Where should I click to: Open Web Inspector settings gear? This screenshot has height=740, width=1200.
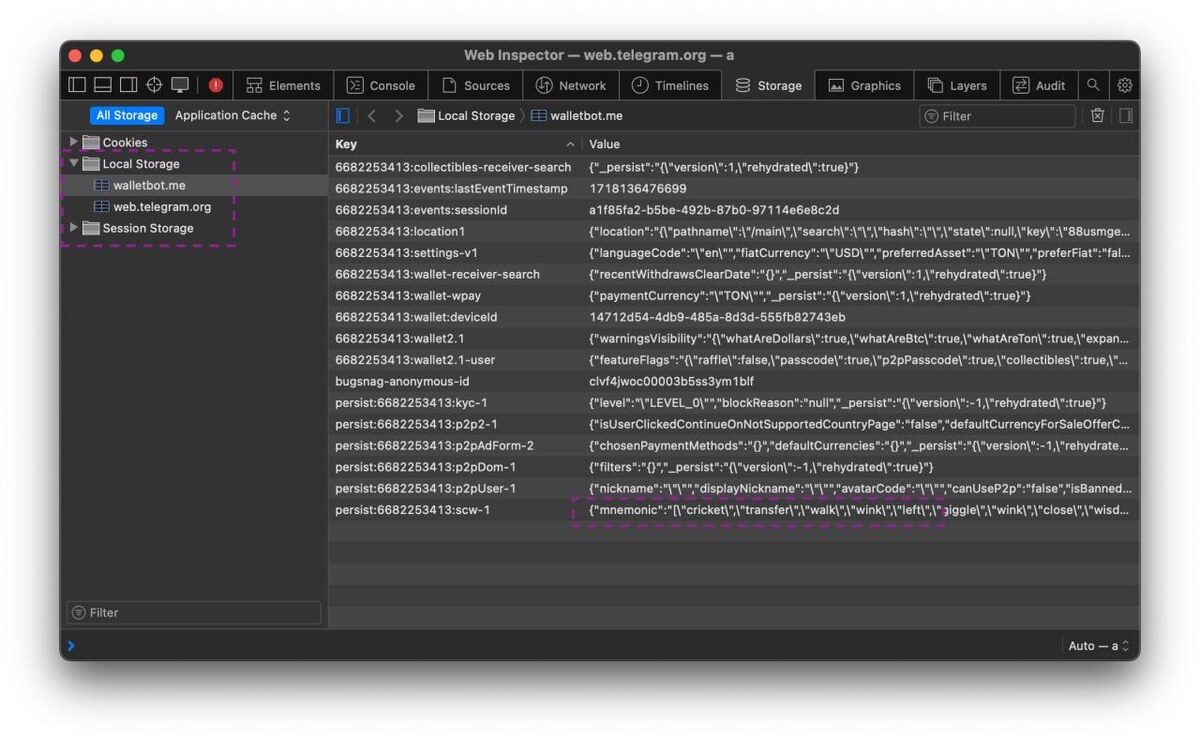(x=1125, y=85)
